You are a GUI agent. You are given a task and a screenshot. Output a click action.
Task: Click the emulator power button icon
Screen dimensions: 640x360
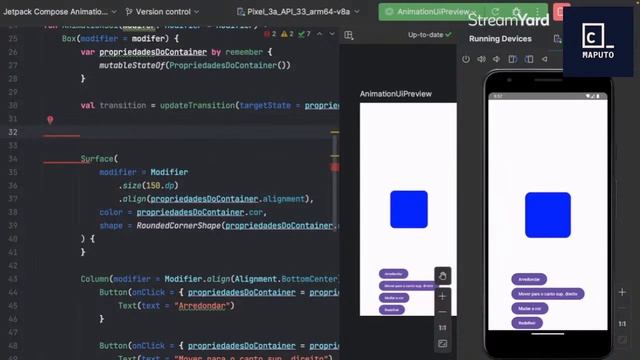[466, 59]
